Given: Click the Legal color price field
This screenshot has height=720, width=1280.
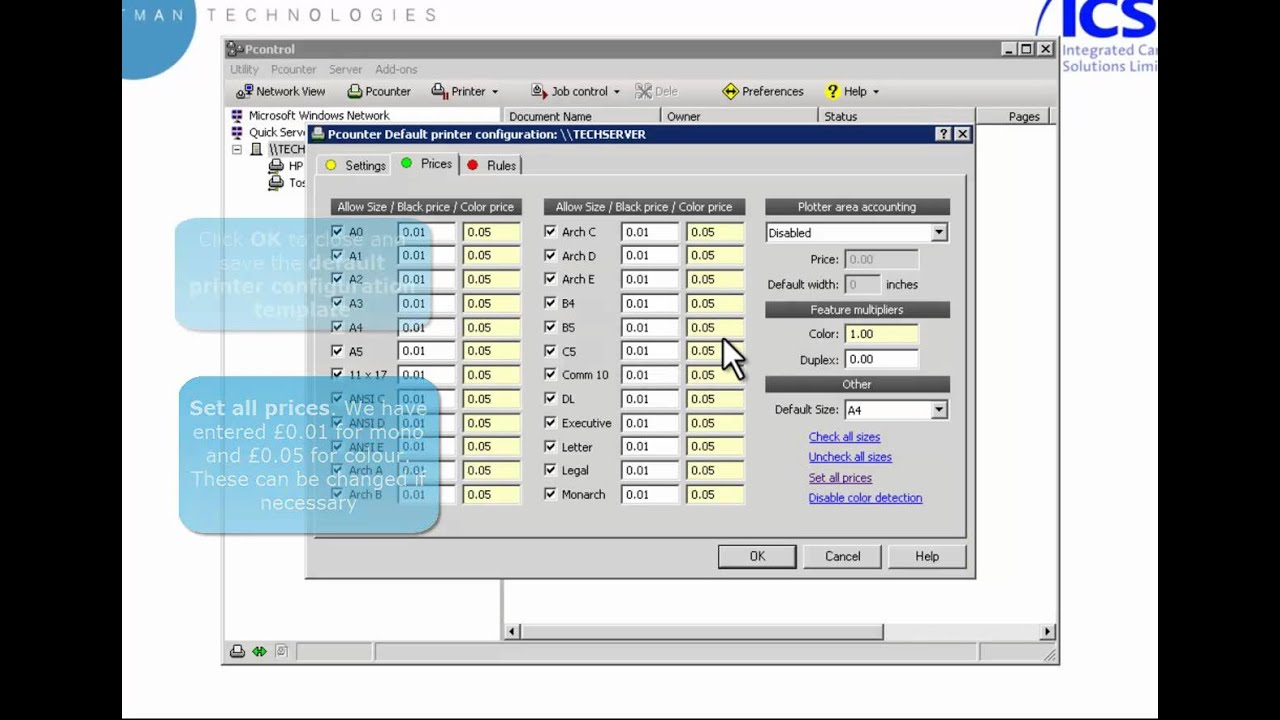Looking at the screenshot, I should [715, 470].
